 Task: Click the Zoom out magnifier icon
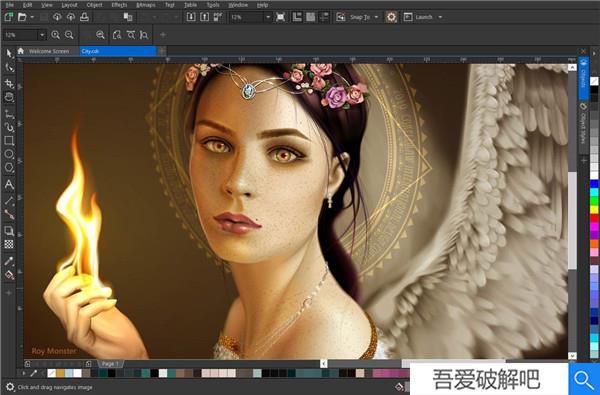(x=69, y=35)
